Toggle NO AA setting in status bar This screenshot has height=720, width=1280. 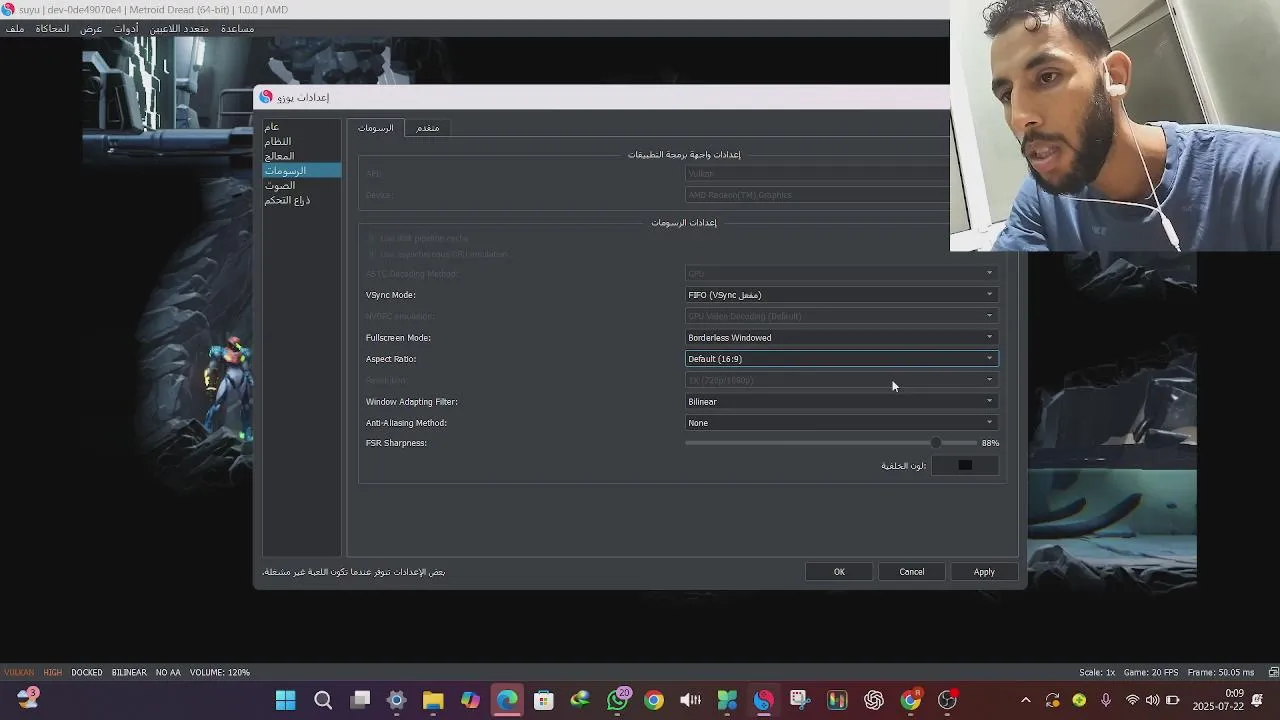coord(168,672)
